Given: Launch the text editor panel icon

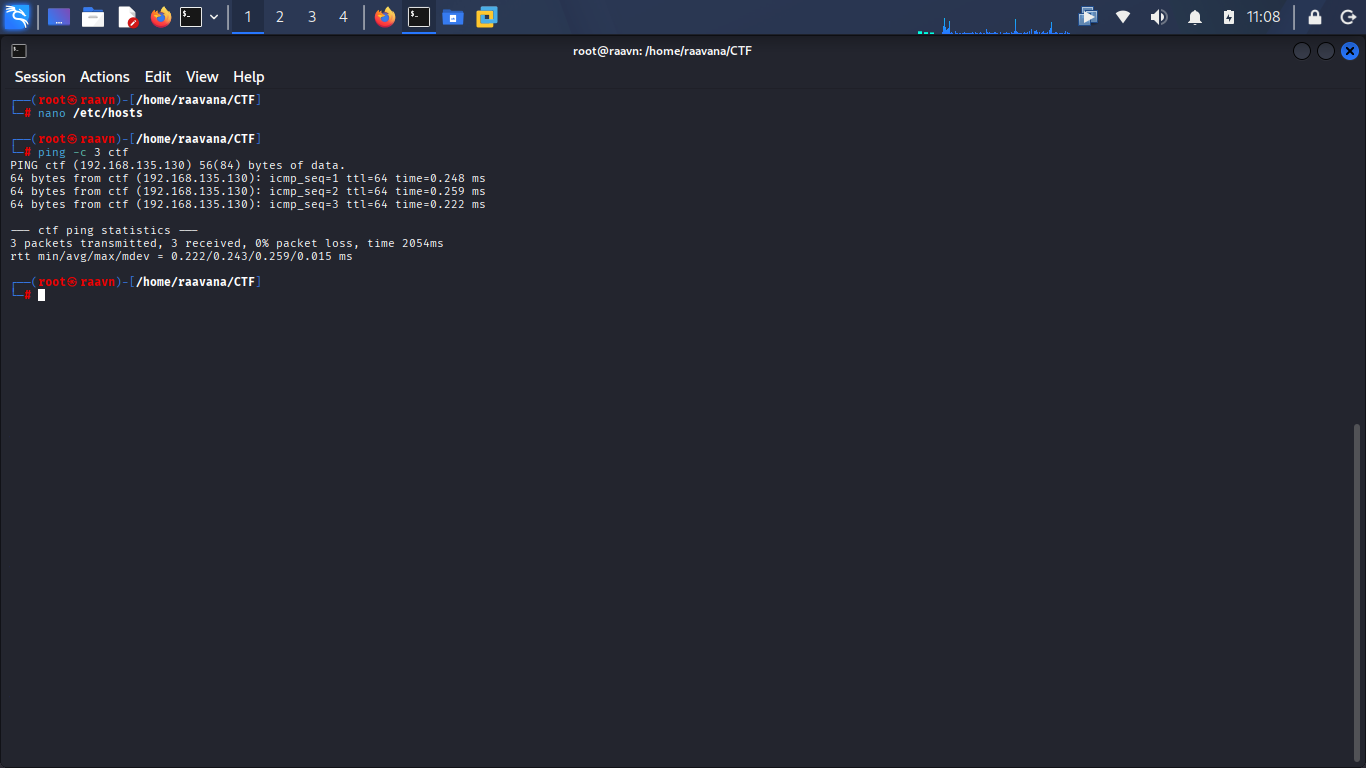Looking at the screenshot, I should click(127, 17).
